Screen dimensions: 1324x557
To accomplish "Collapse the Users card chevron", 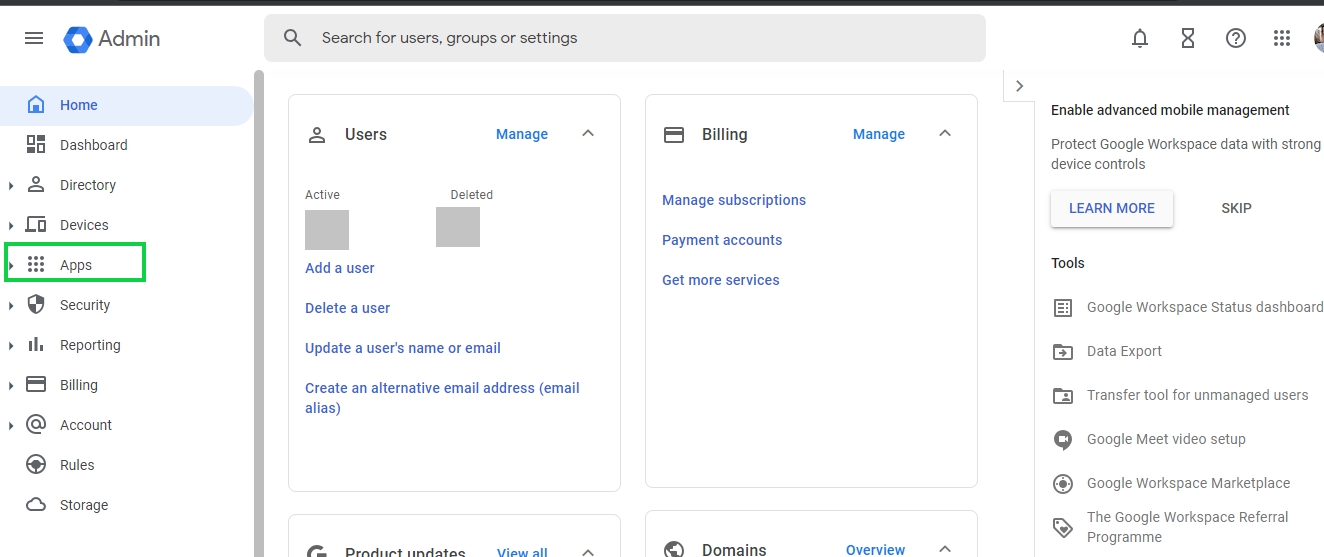I will pyautogui.click(x=588, y=134).
